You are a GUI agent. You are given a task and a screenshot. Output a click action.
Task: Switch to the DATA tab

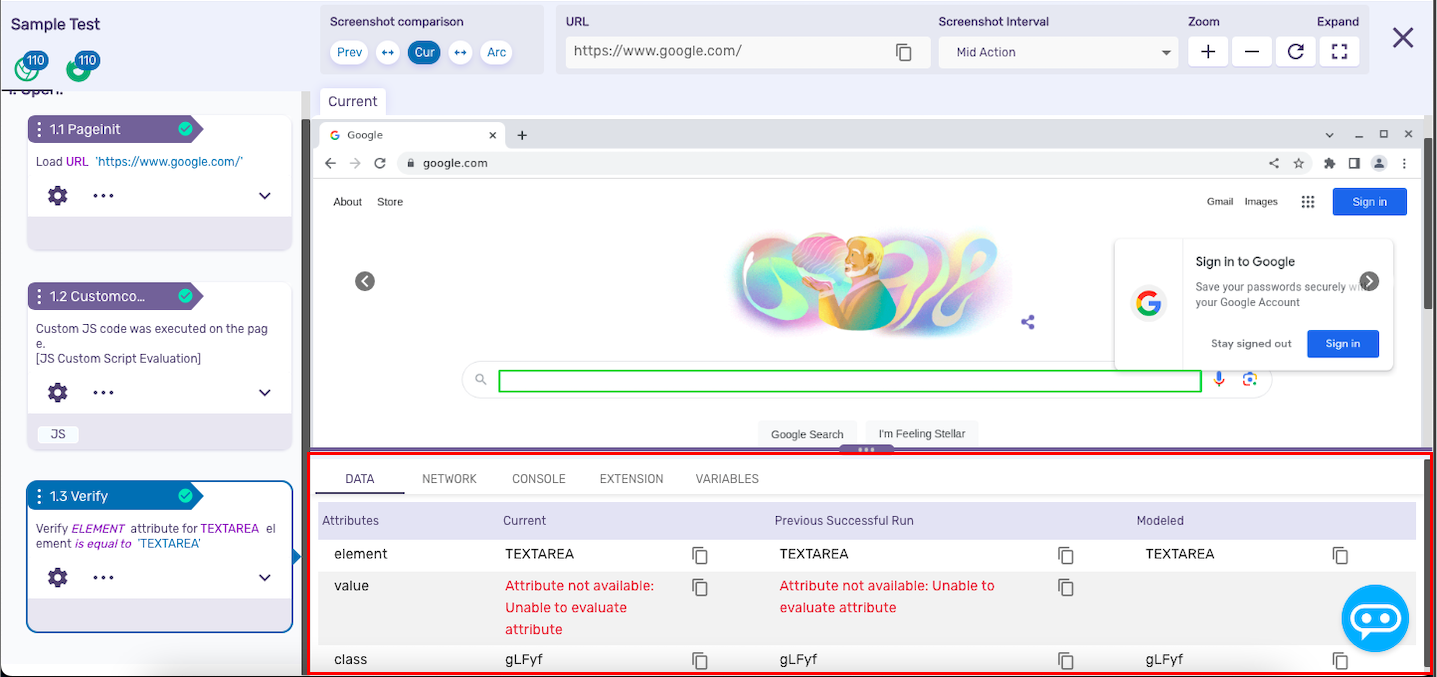(x=360, y=479)
